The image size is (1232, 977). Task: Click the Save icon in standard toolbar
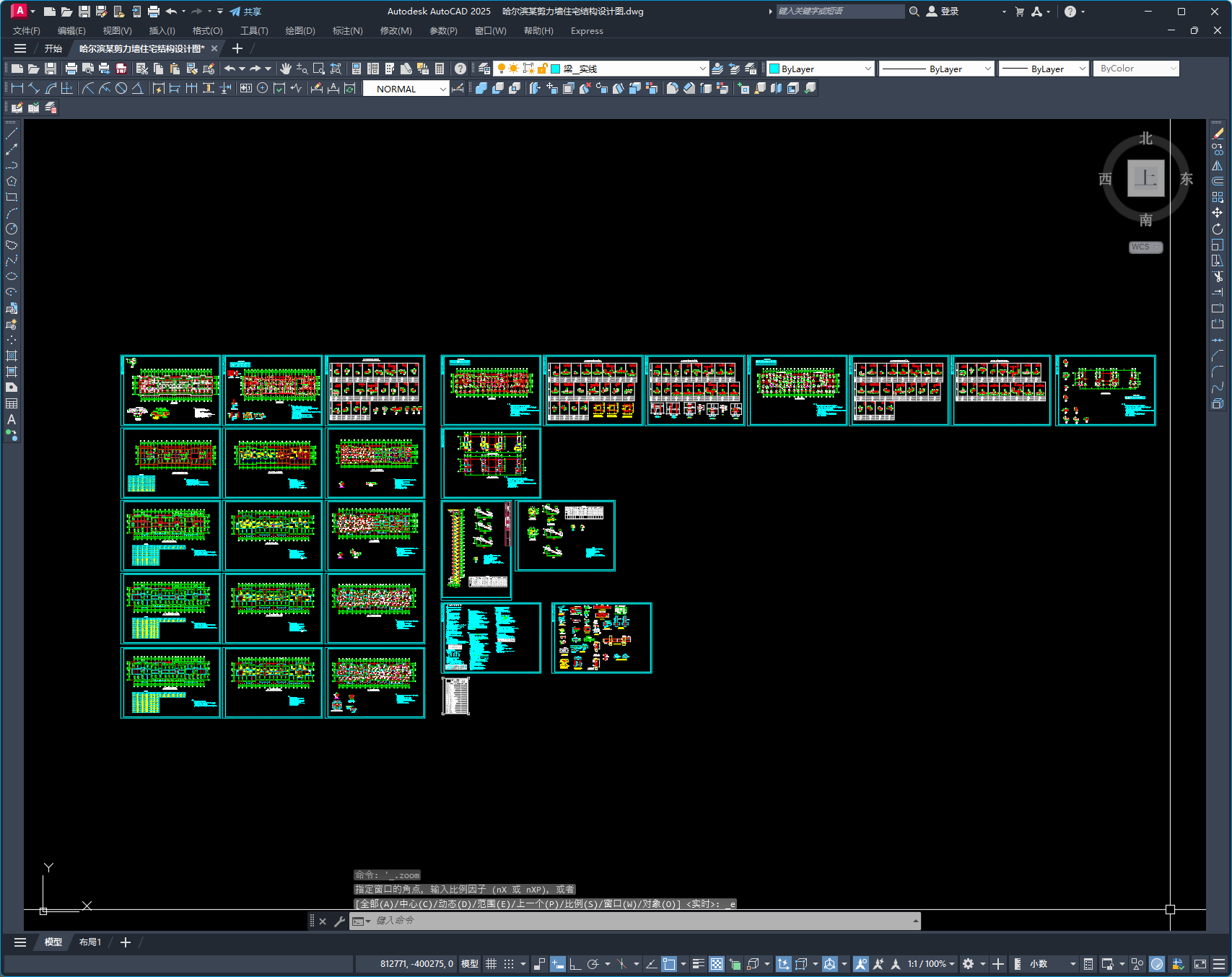[x=51, y=69]
